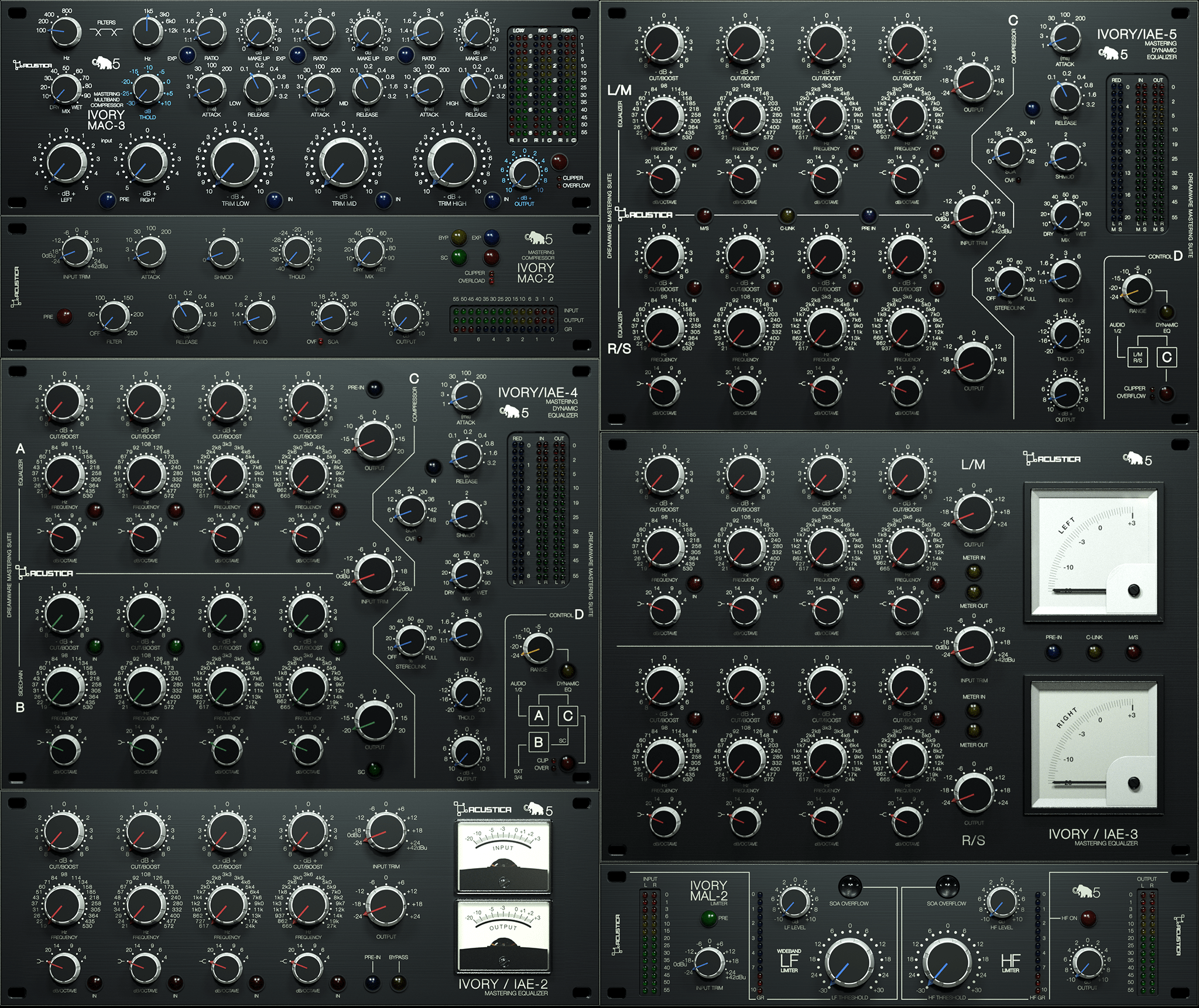Click the IAE-4 STEREOLINK knob

[x=410, y=643]
